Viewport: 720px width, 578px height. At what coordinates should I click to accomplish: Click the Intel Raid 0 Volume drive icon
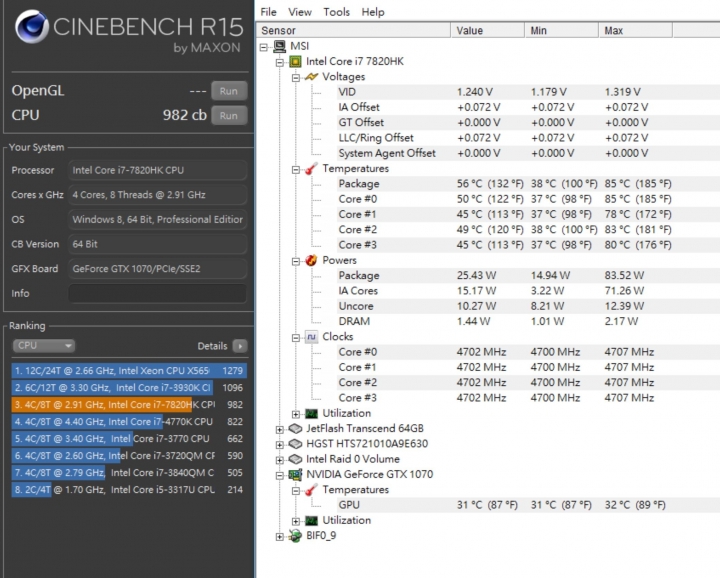coord(295,459)
